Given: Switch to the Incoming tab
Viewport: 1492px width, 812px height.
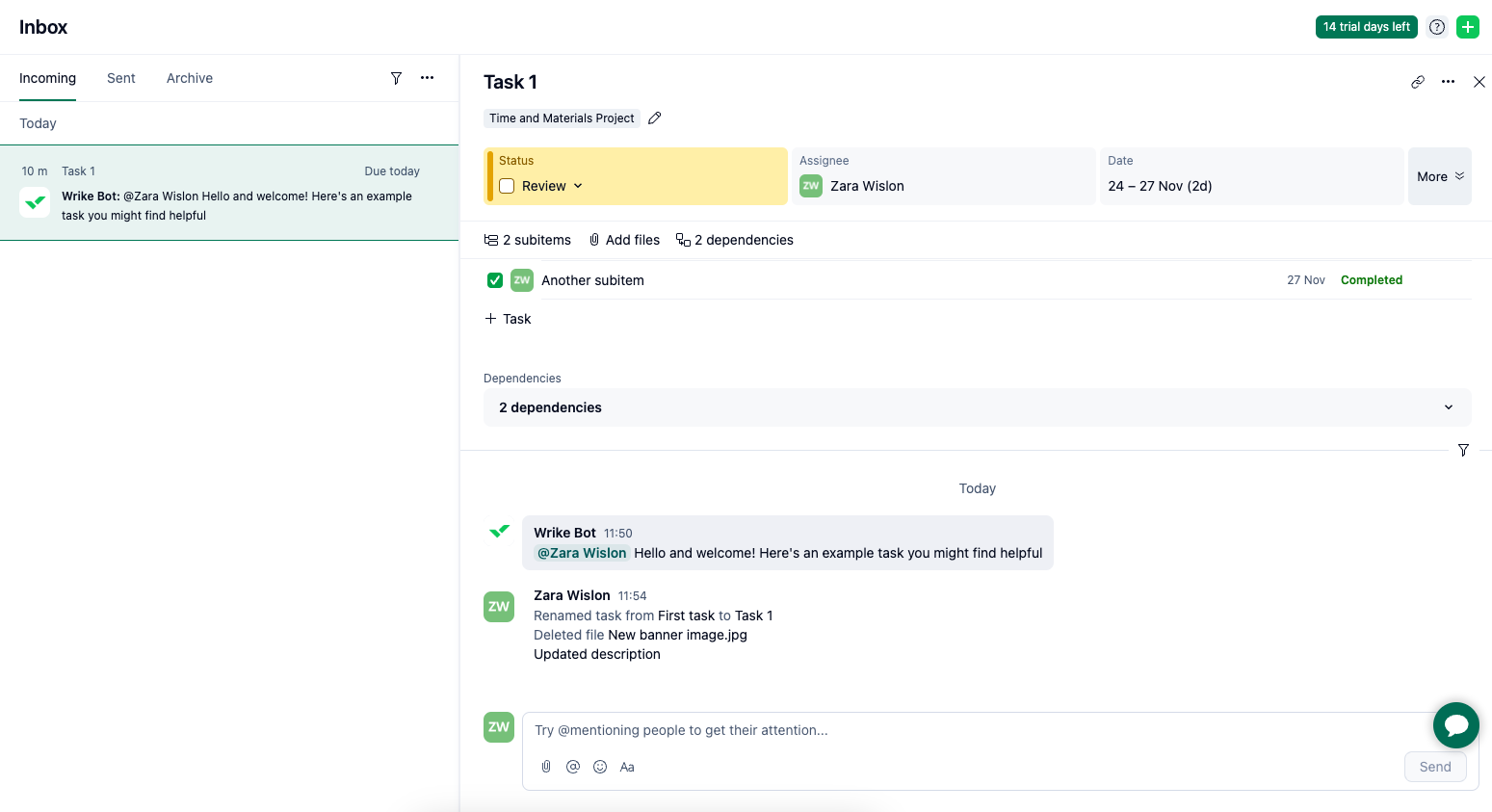Looking at the screenshot, I should pos(47,78).
